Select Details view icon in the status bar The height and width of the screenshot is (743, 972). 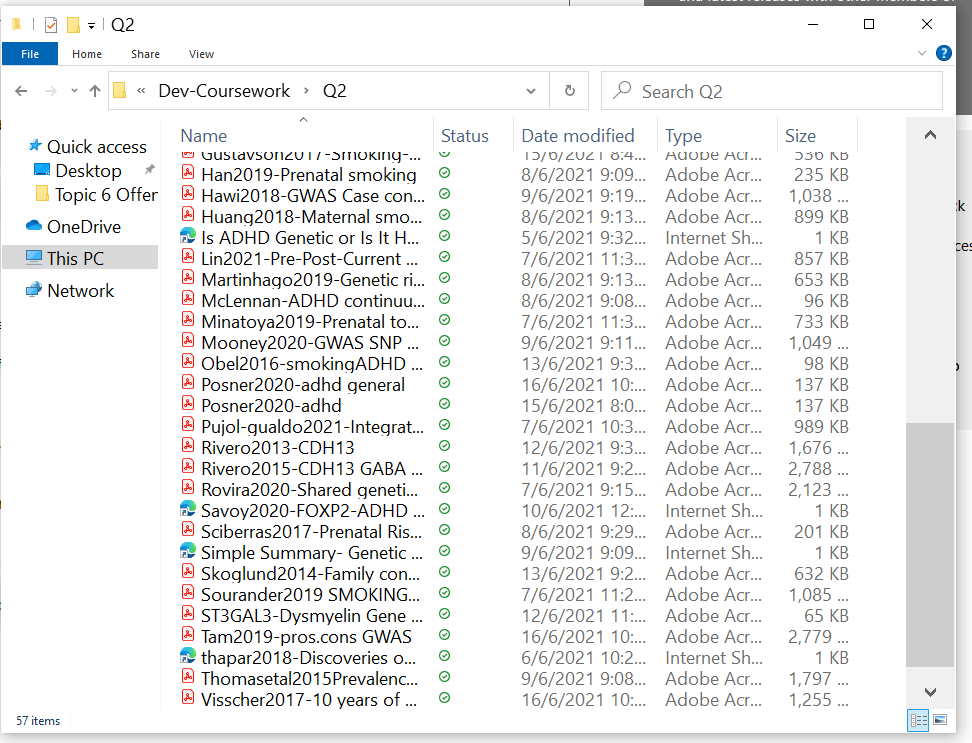point(918,720)
